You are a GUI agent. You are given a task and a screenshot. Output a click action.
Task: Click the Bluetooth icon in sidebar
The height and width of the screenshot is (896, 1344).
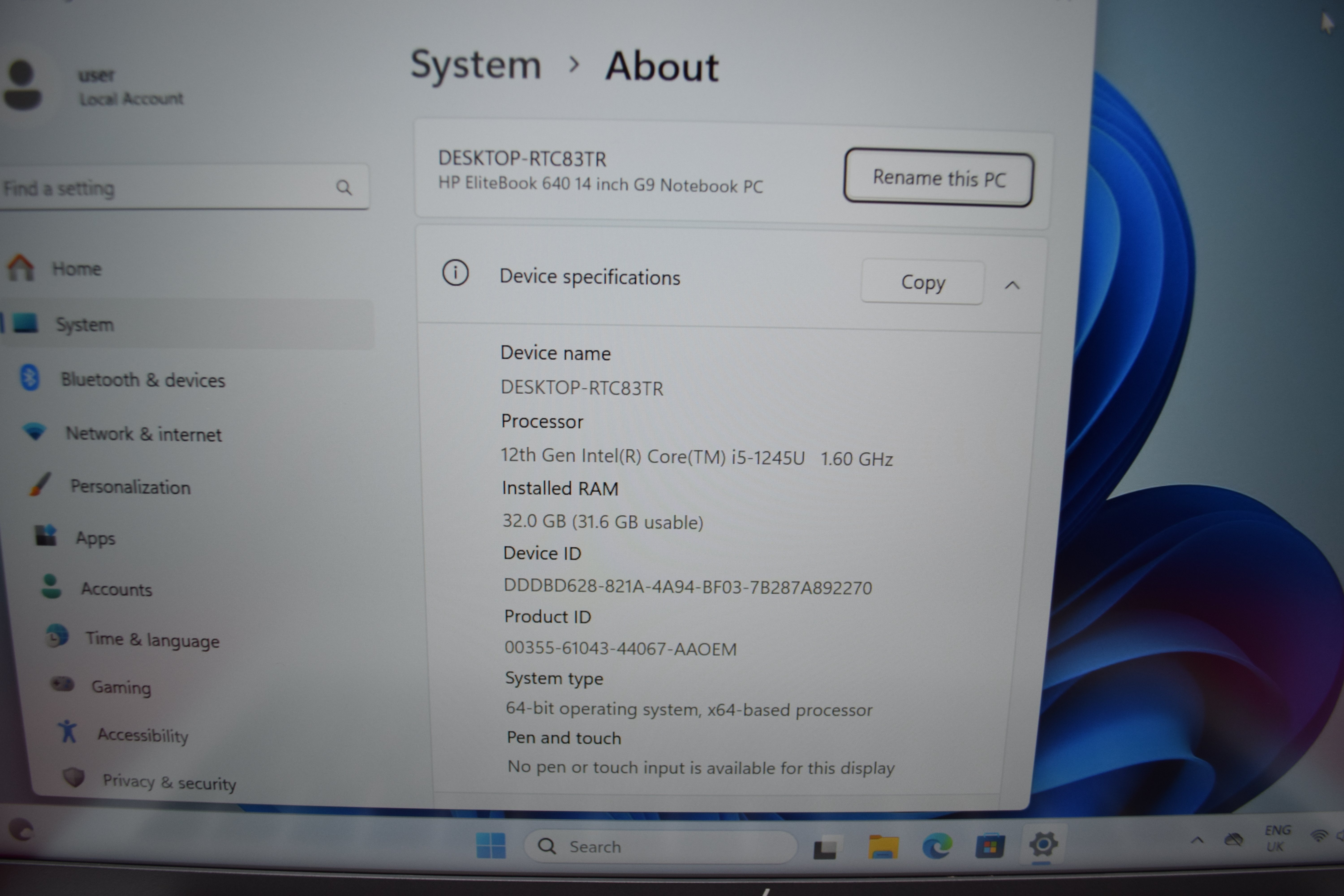[x=30, y=378]
